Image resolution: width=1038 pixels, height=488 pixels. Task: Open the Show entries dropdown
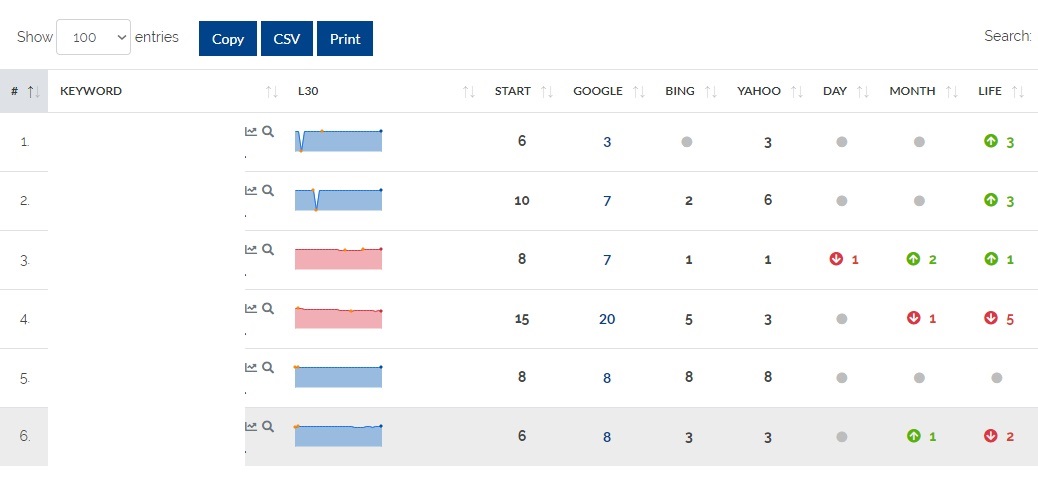click(x=94, y=38)
